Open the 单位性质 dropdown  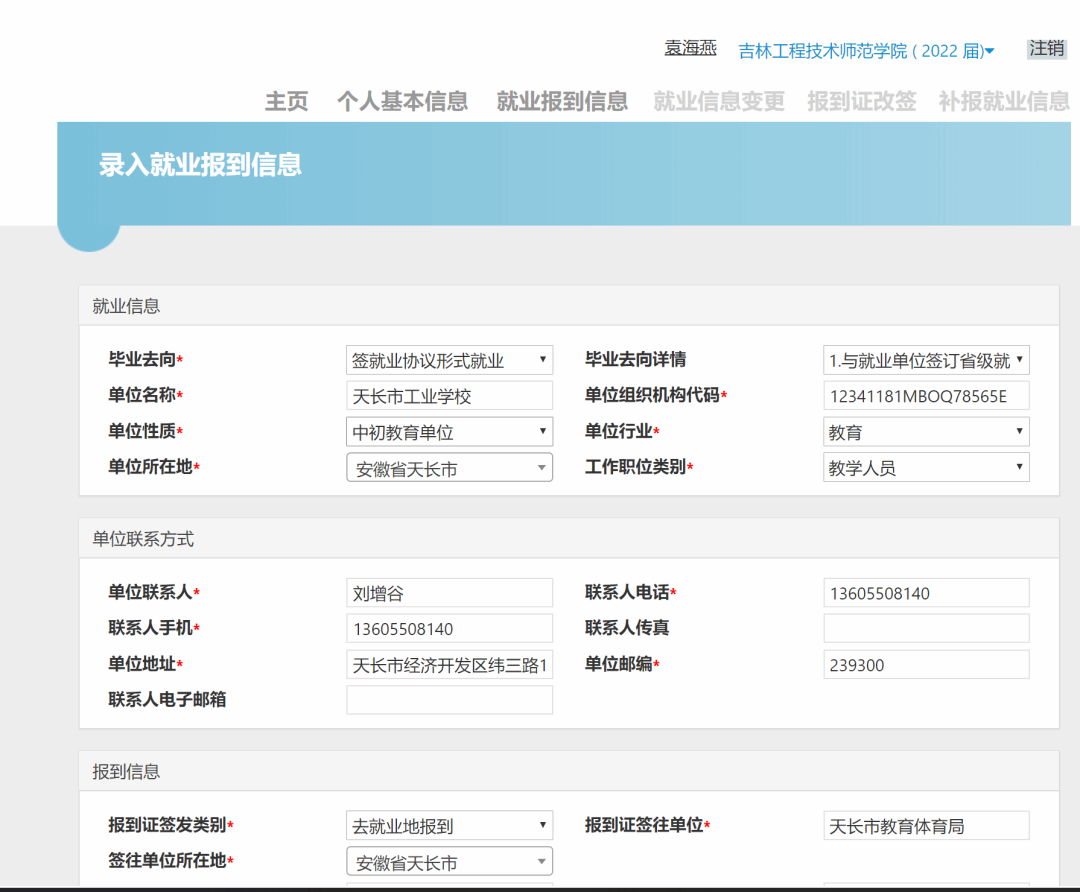(x=449, y=432)
